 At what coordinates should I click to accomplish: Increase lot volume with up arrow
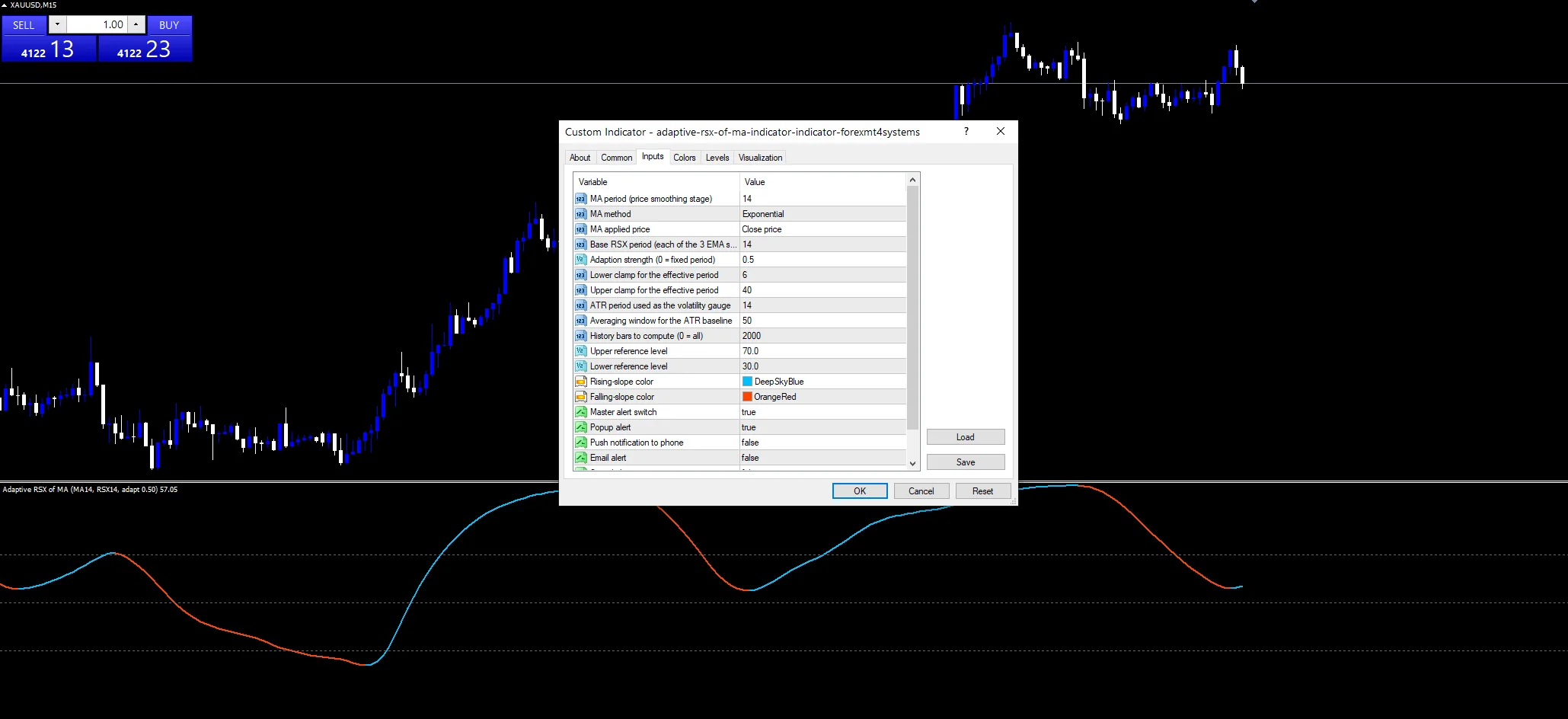click(136, 24)
